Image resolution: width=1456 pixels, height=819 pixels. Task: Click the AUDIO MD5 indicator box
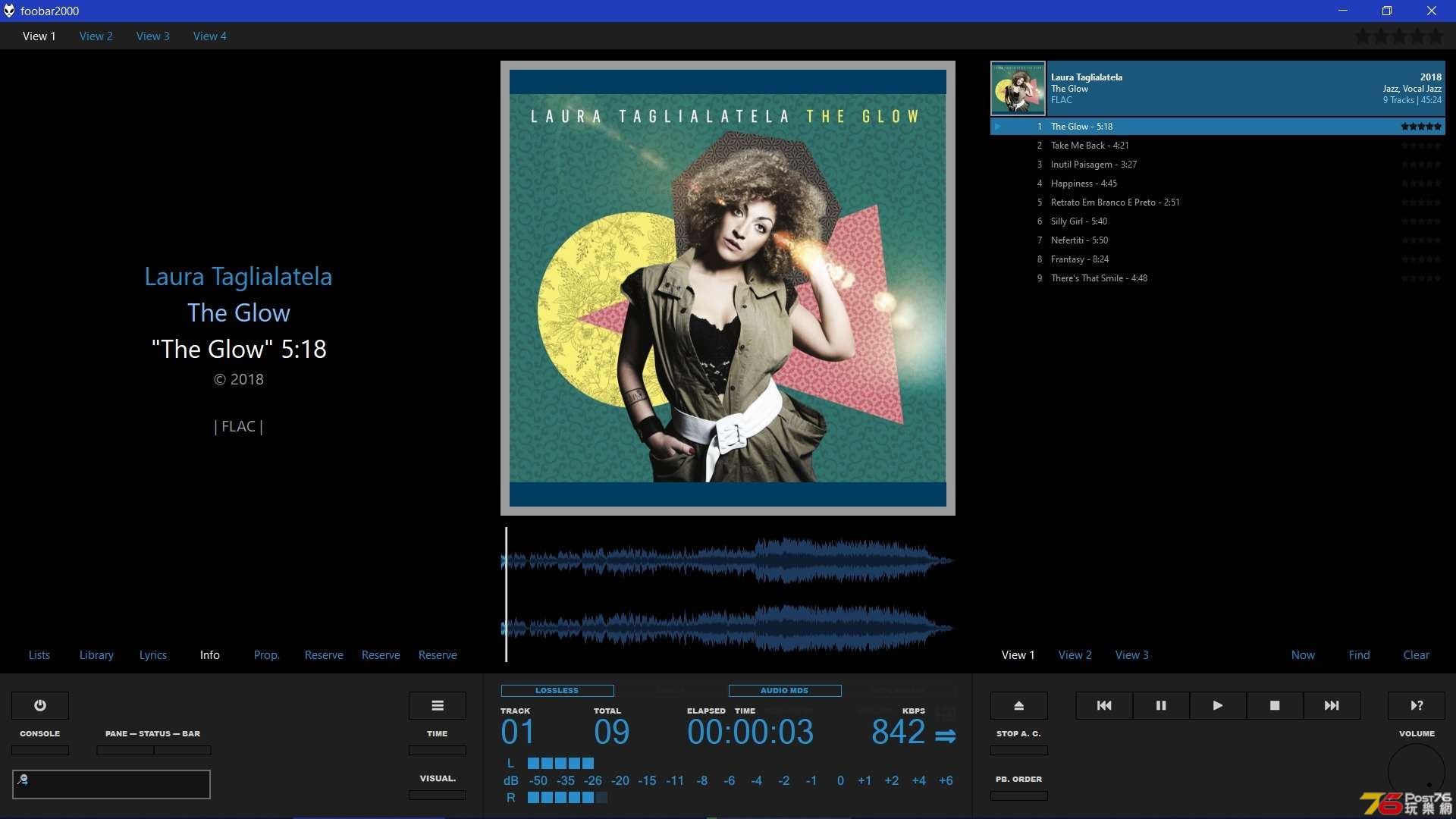click(x=785, y=691)
